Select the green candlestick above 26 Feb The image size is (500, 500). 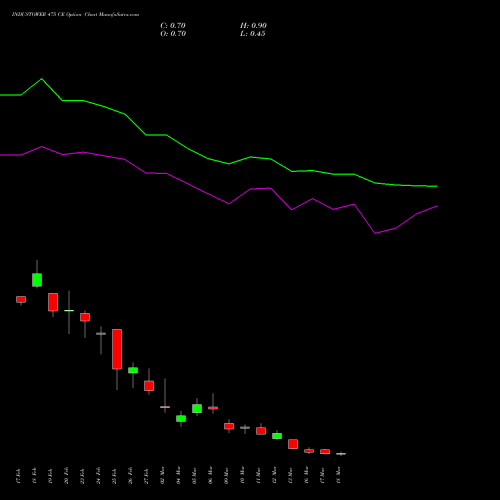[133, 370]
